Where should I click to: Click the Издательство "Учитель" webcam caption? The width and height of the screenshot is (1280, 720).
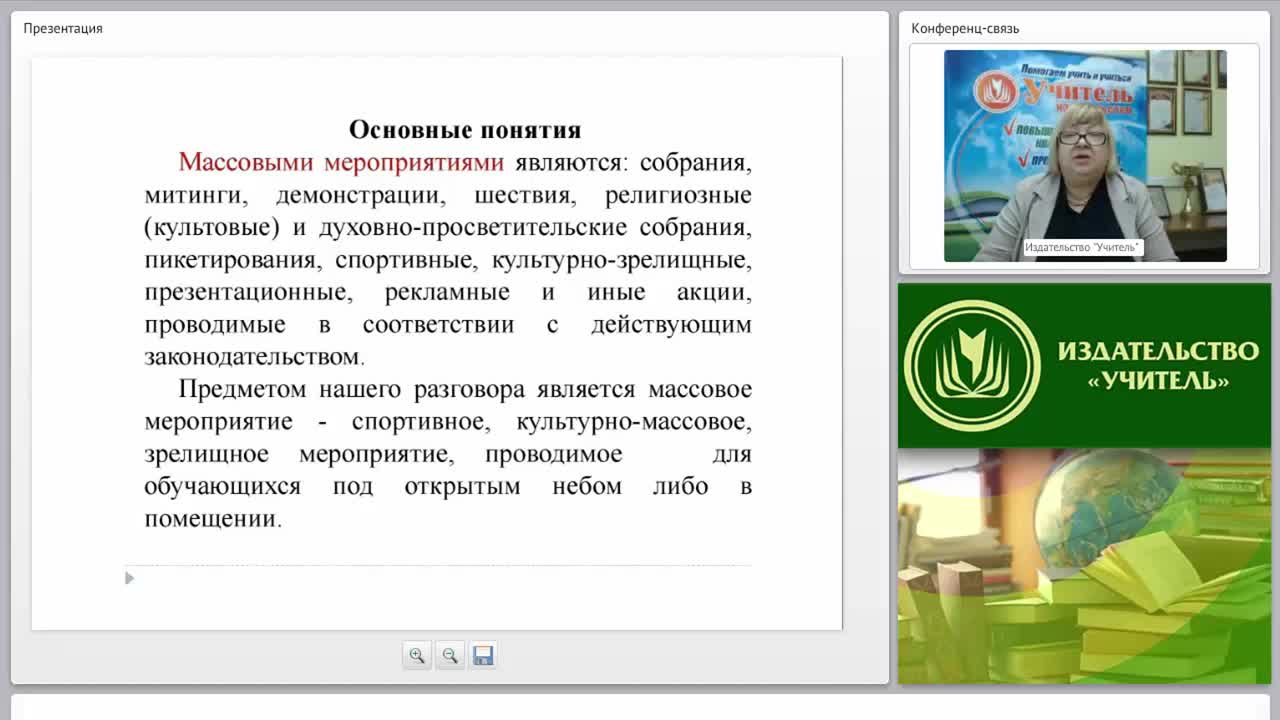[x=1082, y=247]
